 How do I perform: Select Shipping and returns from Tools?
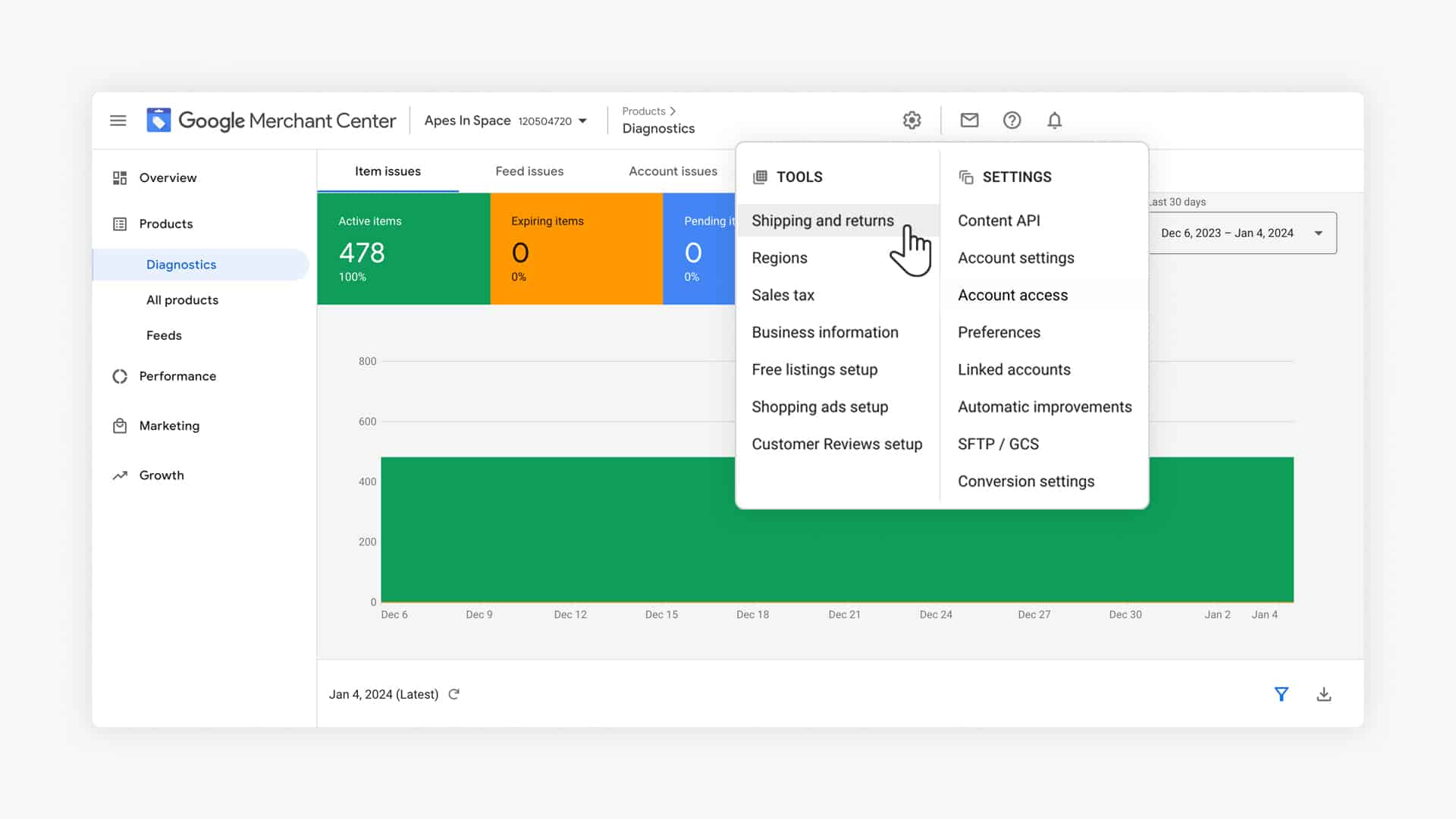pos(838,221)
